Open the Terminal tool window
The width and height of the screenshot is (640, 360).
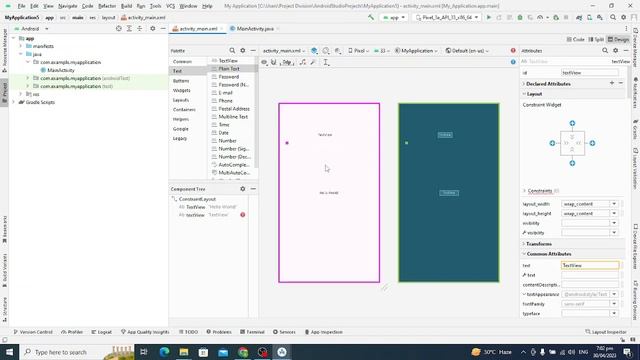tap(252, 332)
